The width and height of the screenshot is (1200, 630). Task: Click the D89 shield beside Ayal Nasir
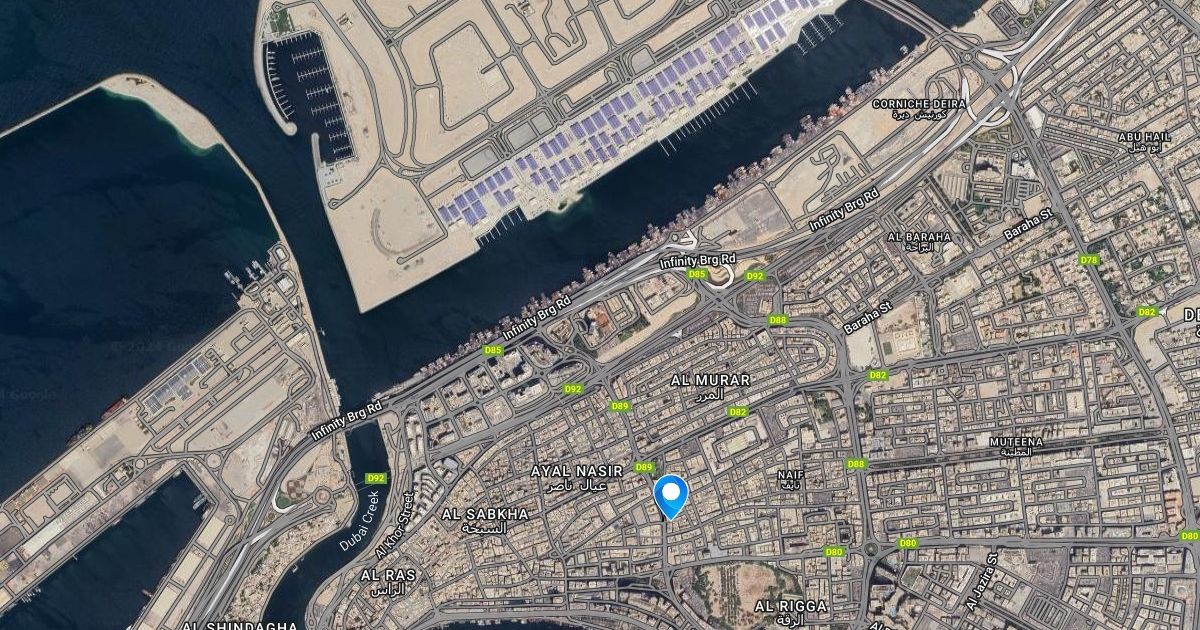pyautogui.click(x=644, y=467)
